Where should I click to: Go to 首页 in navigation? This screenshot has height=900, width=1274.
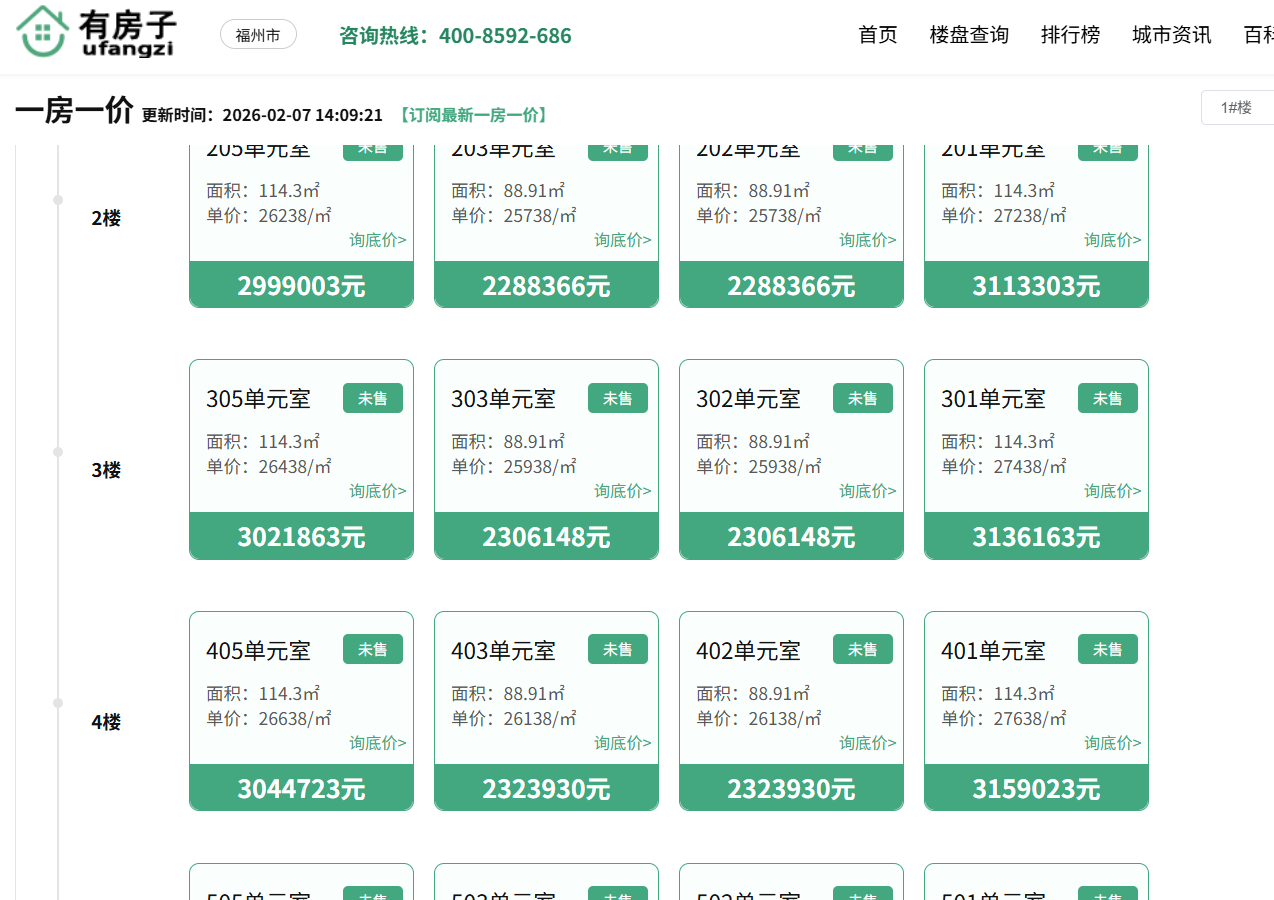coord(878,35)
